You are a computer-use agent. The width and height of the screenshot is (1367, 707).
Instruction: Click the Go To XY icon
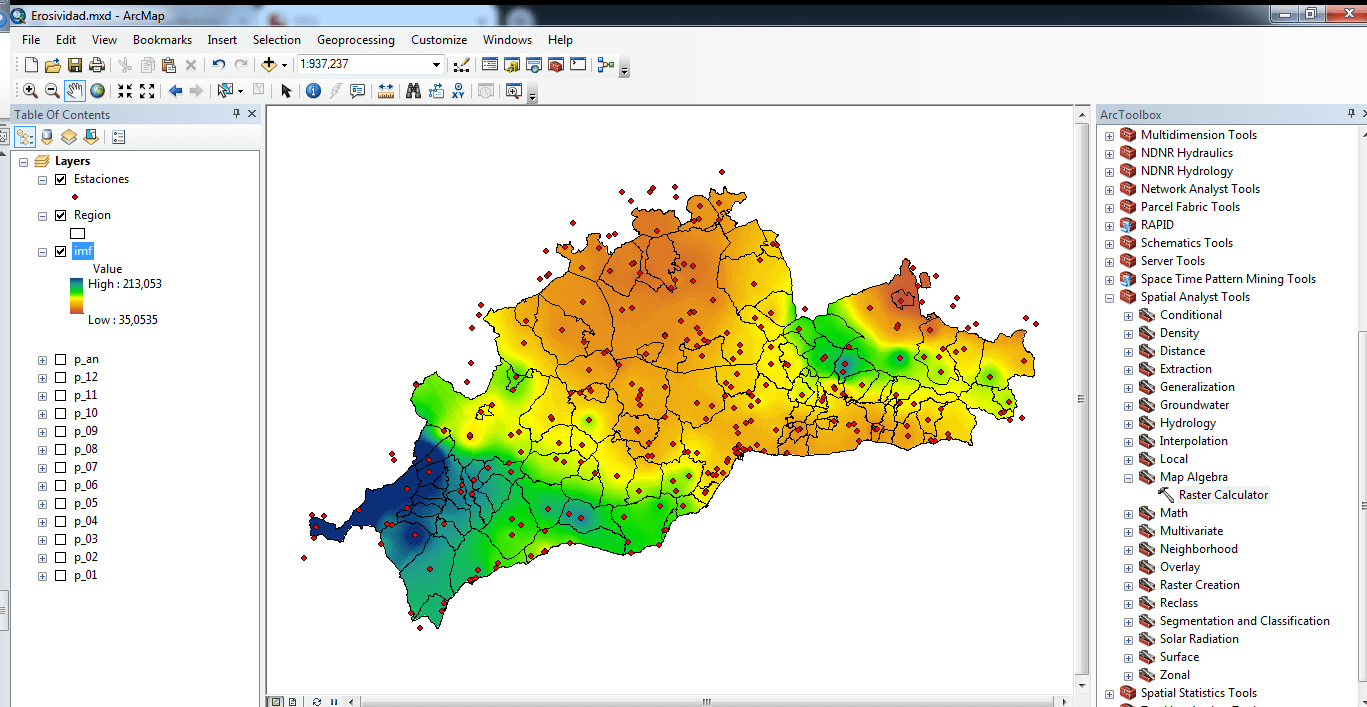pos(457,91)
